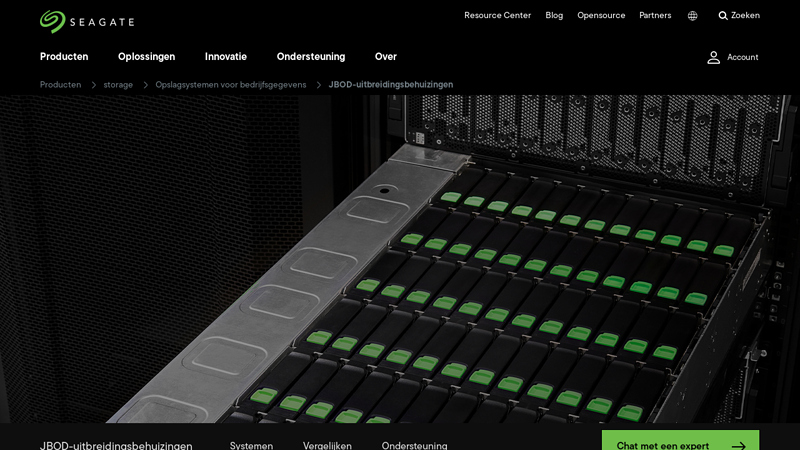Expand the Oplossingen menu
This screenshot has width=800, height=450.
click(x=146, y=57)
